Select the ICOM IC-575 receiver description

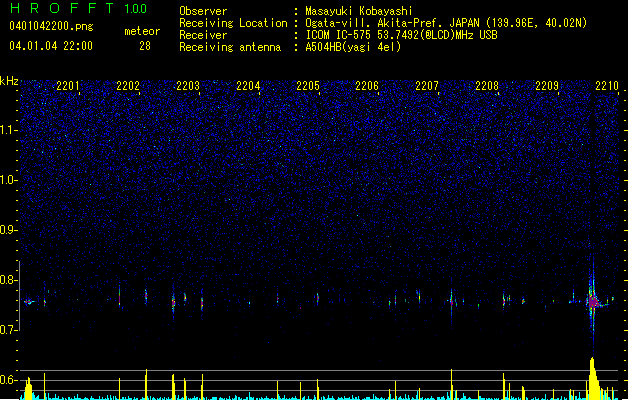pyautogui.click(x=402, y=35)
